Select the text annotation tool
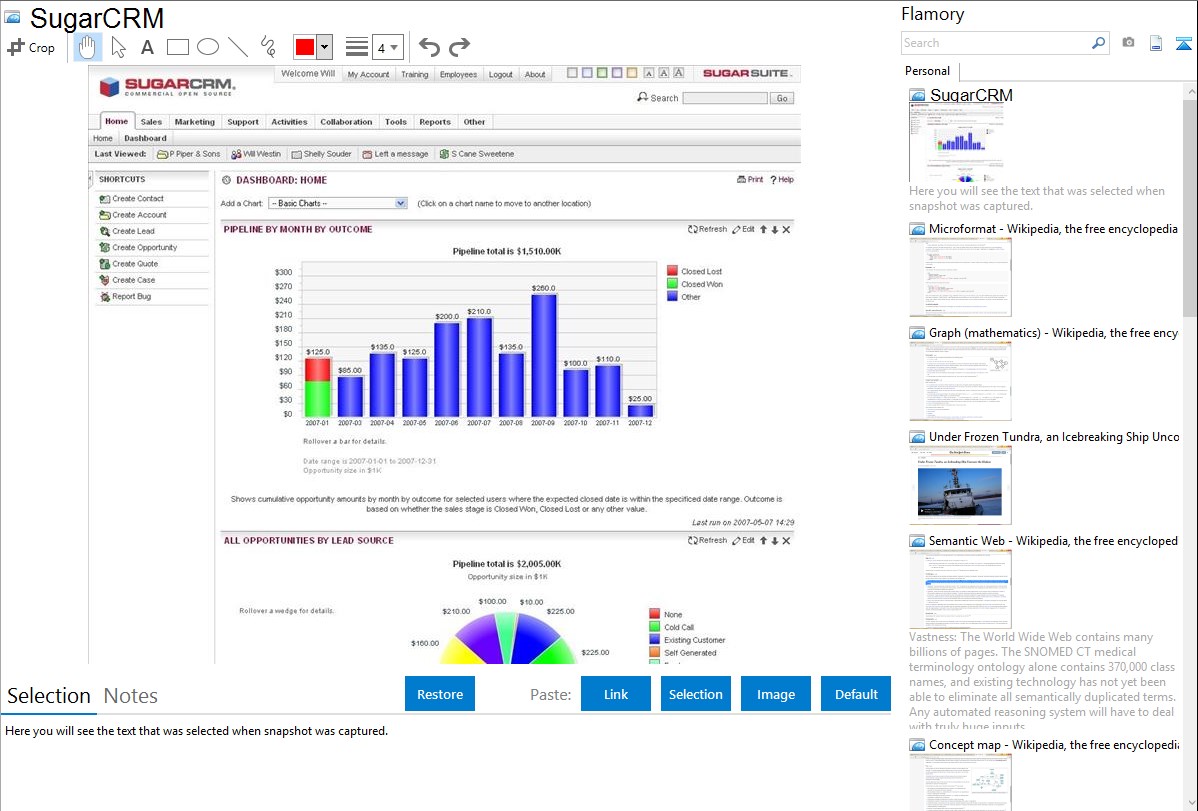 click(x=147, y=47)
